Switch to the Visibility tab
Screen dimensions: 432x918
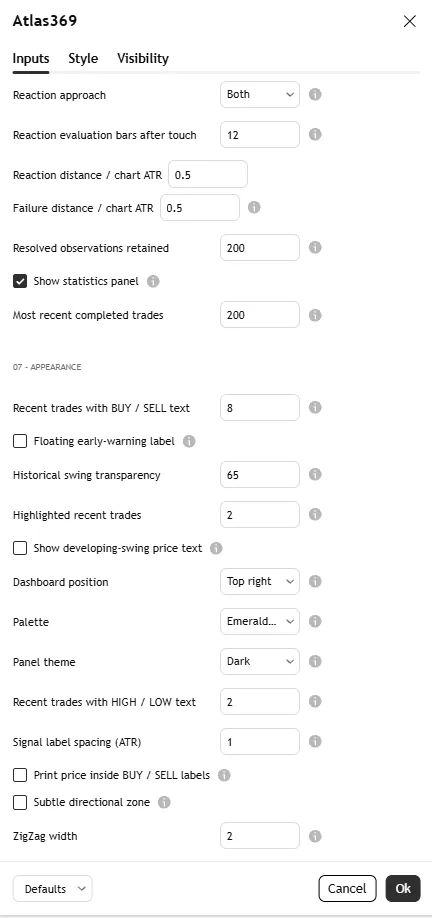pos(143,59)
